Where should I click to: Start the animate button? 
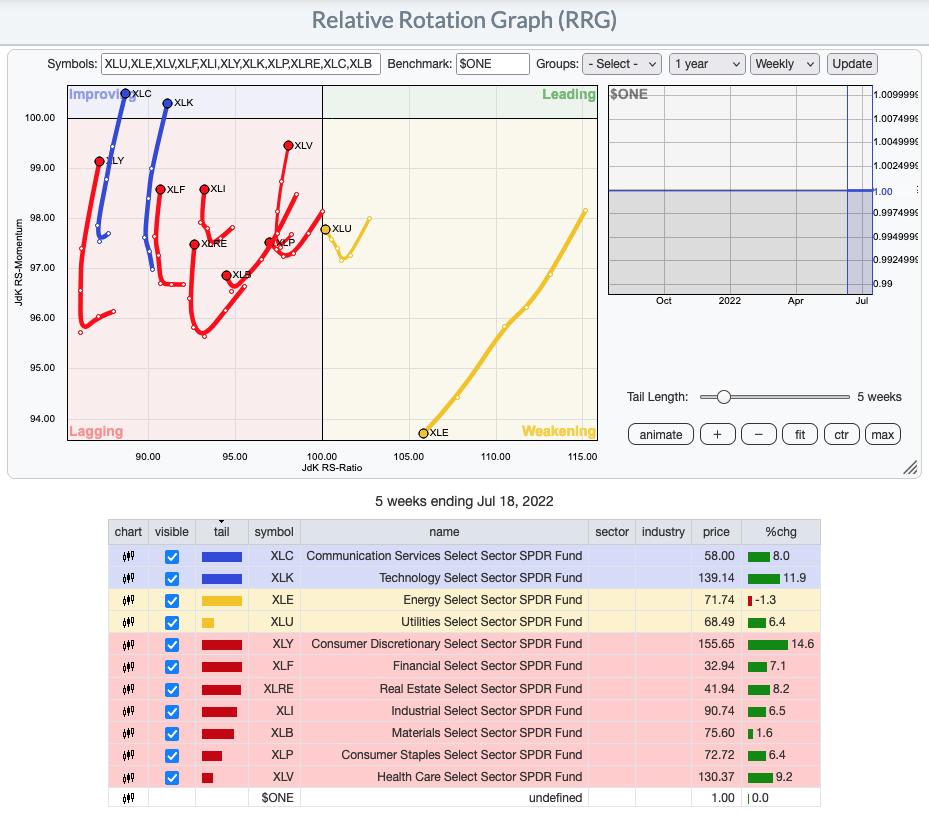[x=661, y=435]
